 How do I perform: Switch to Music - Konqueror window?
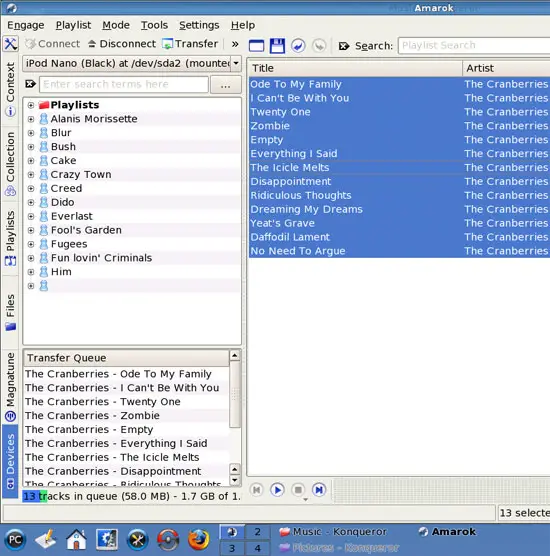tap(333, 532)
